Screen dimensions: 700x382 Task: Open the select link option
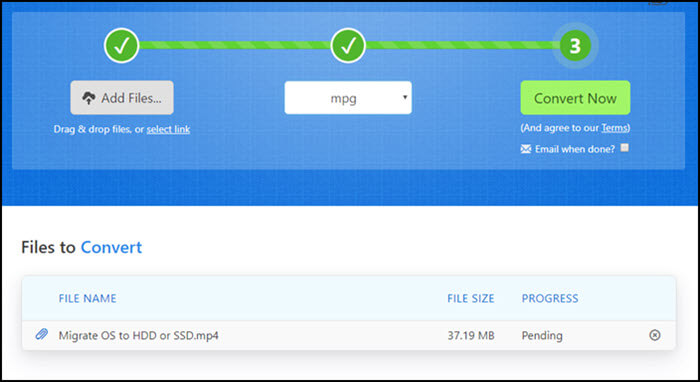[x=168, y=129]
